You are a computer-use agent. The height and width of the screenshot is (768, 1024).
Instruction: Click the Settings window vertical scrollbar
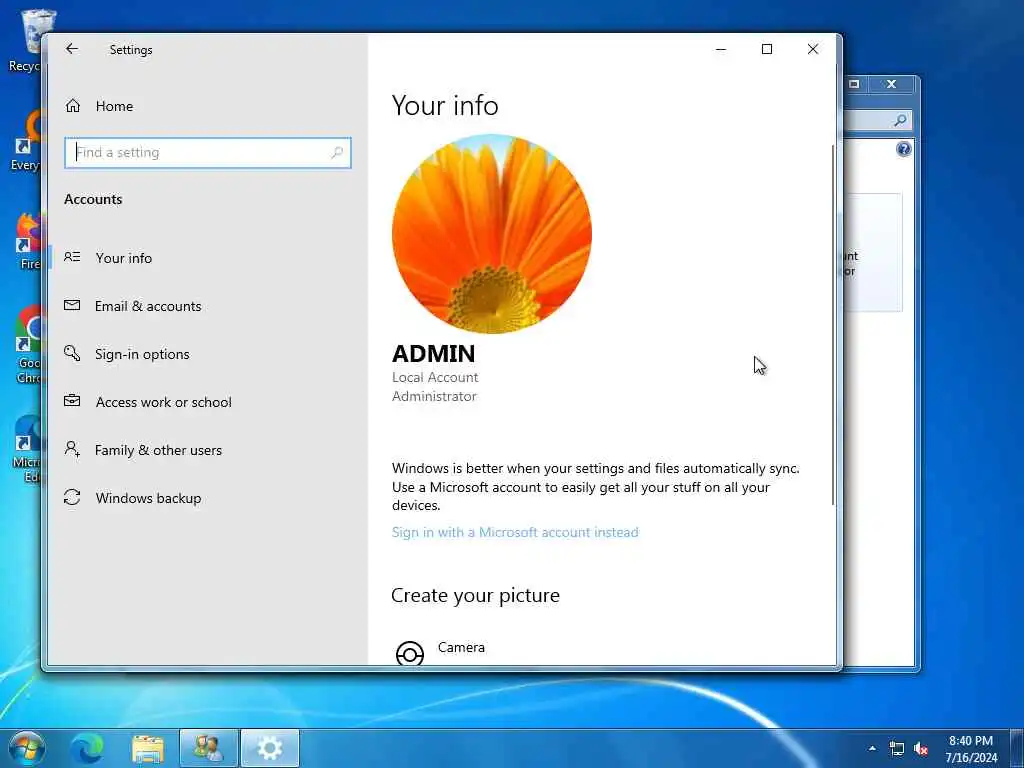[x=833, y=324]
